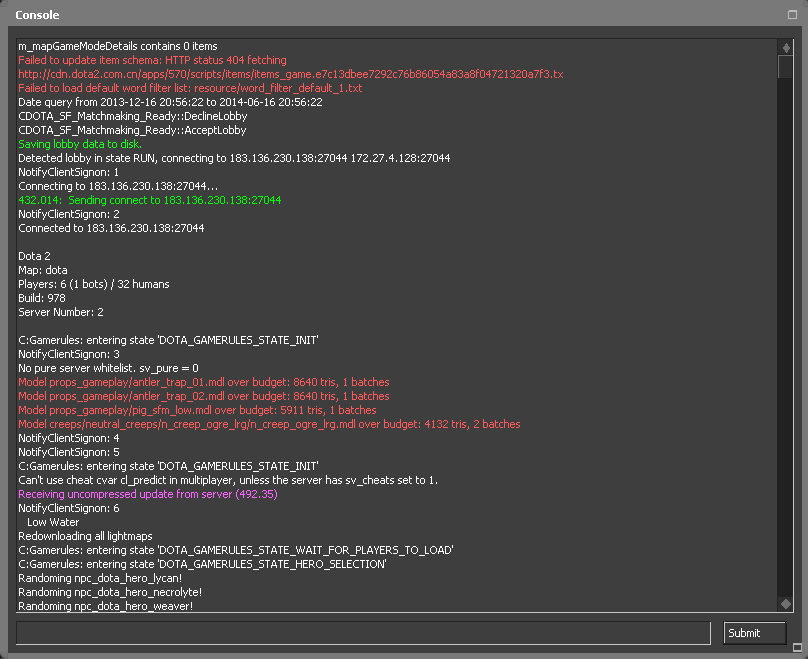The image size is (808, 659).
Task: Click the resize grip at window corner
Action: click(x=797, y=647)
